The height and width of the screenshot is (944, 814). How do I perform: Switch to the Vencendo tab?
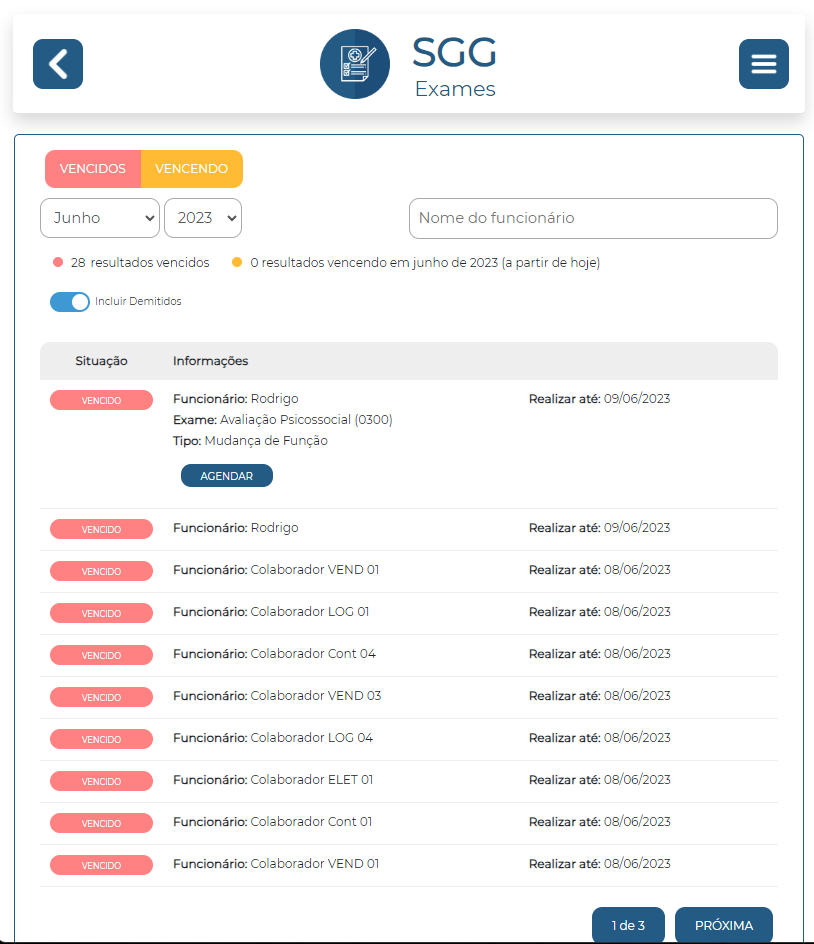pos(191,169)
